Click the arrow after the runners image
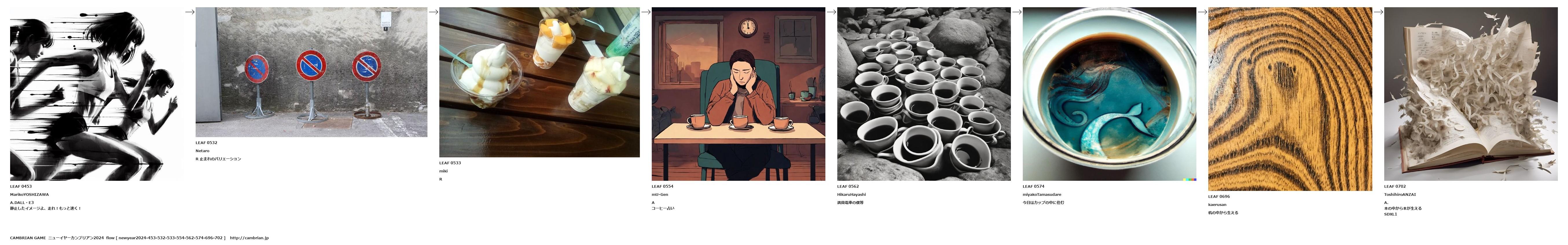The height and width of the screenshot is (245, 1568). [189, 12]
